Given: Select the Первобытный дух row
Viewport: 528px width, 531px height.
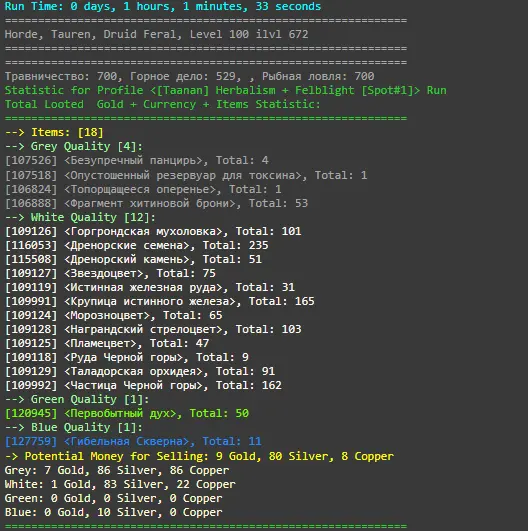Looking at the screenshot, I should (127, 413).
